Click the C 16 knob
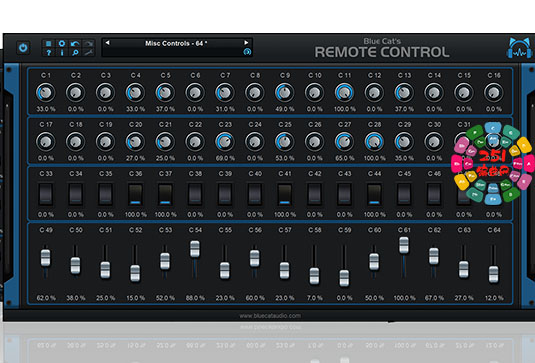Screen dimensions: 535x363 (494, 92)
